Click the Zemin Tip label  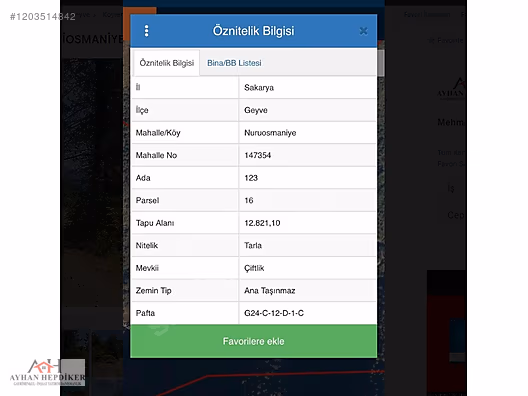pos(153,291)
